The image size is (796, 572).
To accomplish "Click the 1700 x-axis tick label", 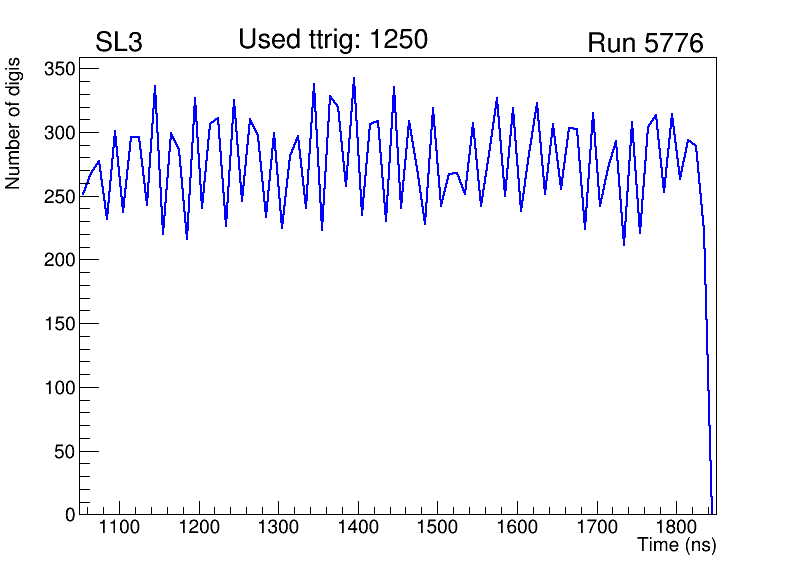I will coord(596,527).
